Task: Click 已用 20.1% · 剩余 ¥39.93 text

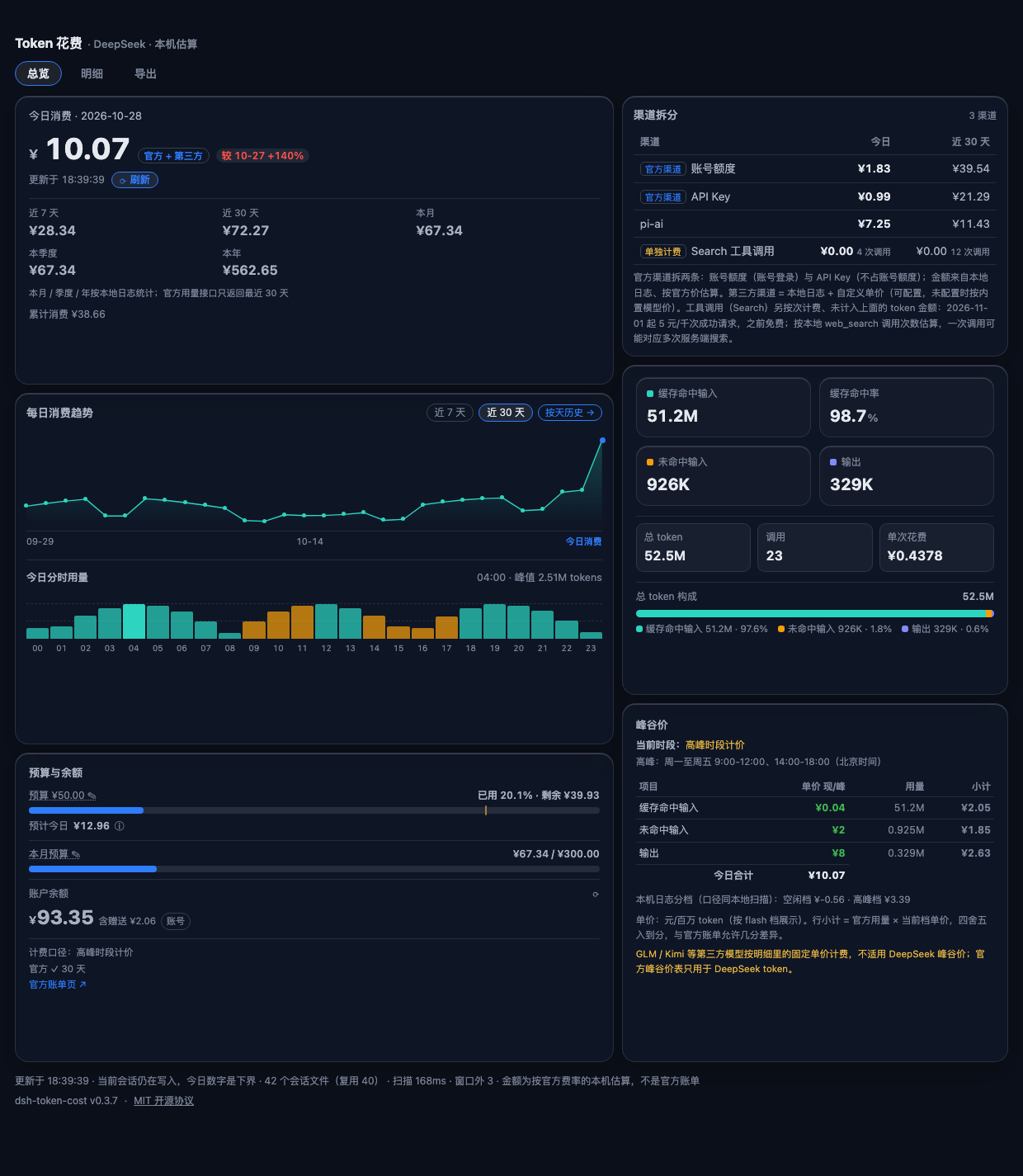Action: [539, 796]
